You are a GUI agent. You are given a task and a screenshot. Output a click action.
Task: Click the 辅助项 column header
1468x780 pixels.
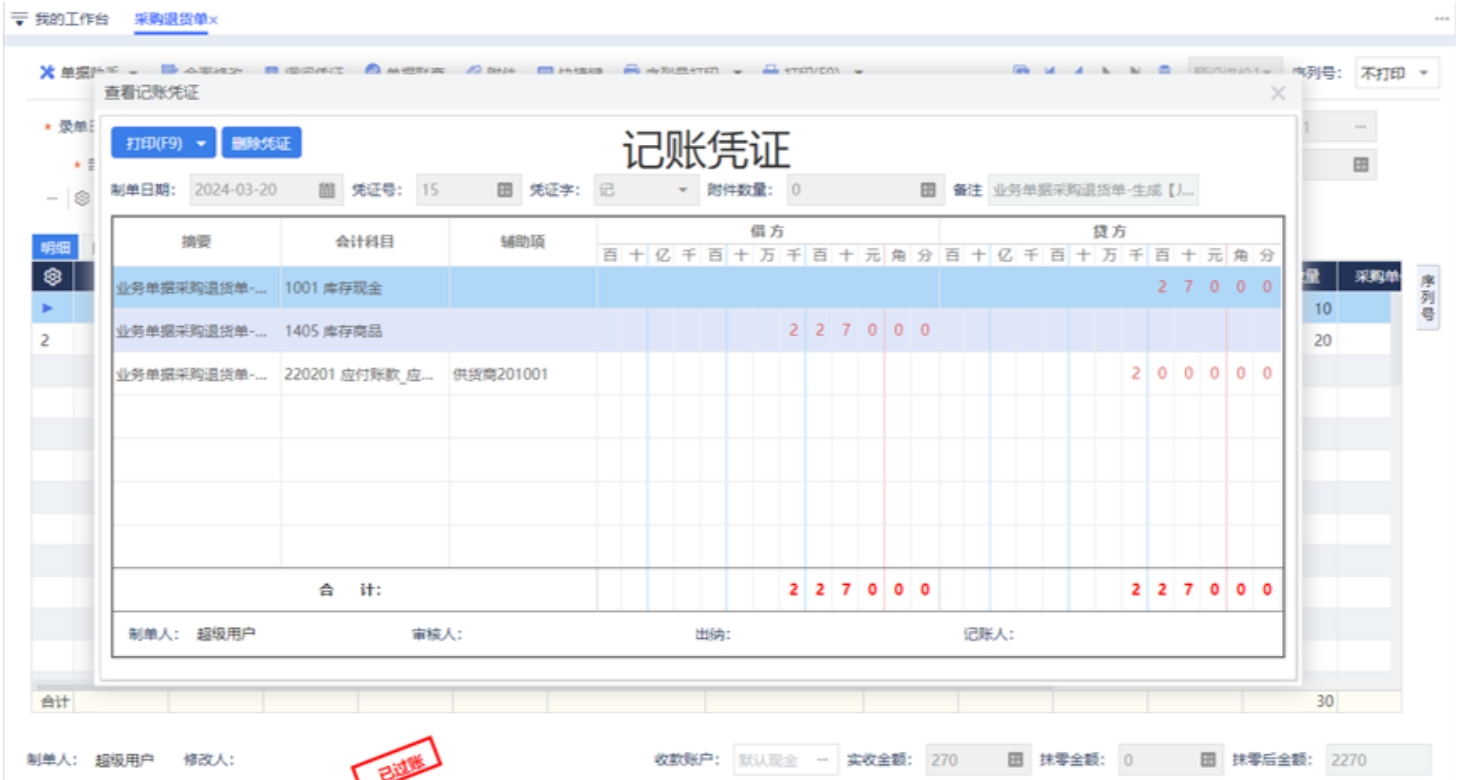(x=523, y=242)
